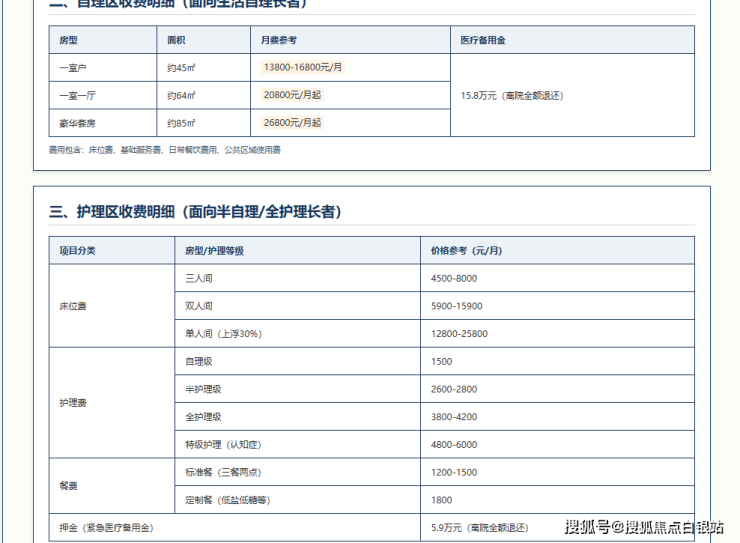Click the highlighted 13800-16800元/月 price
The width and height of the screenshot is (740, 543).
point(303,67)
